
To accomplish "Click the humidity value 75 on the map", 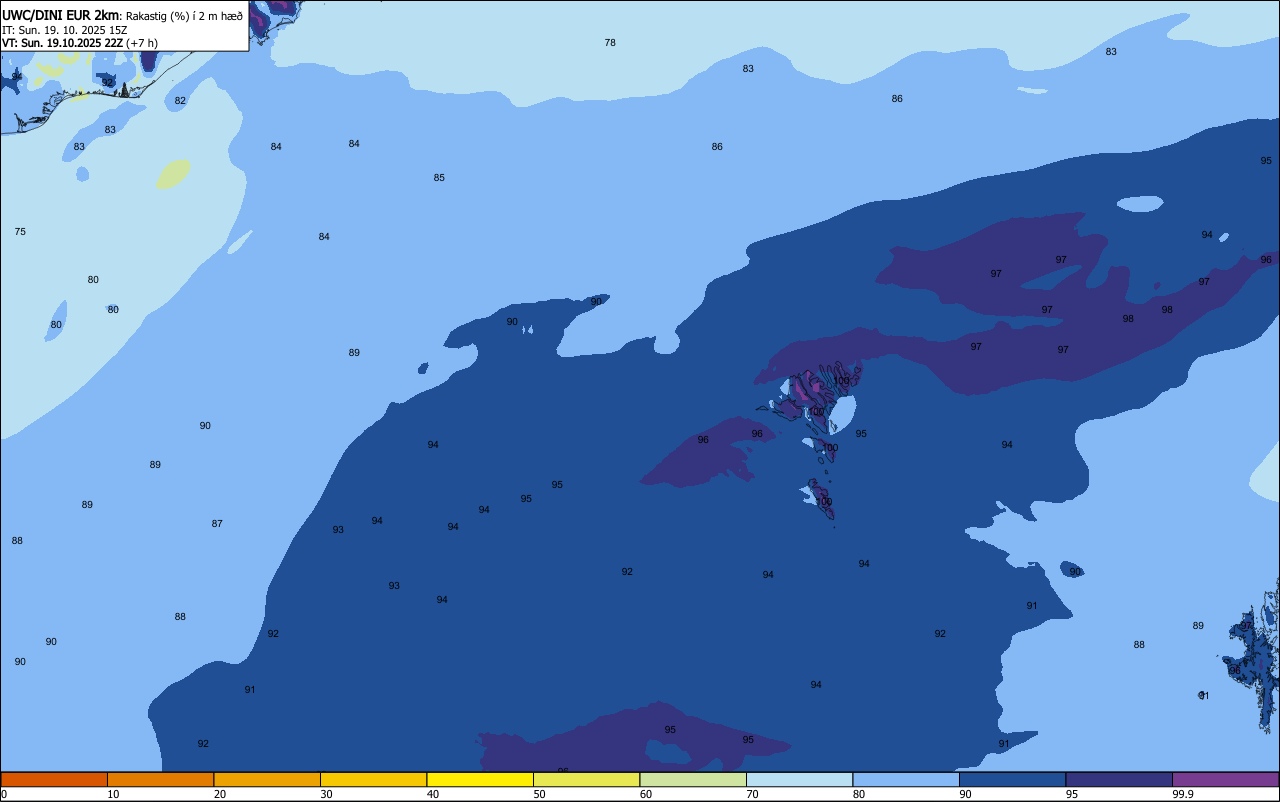I will point(20,231).
